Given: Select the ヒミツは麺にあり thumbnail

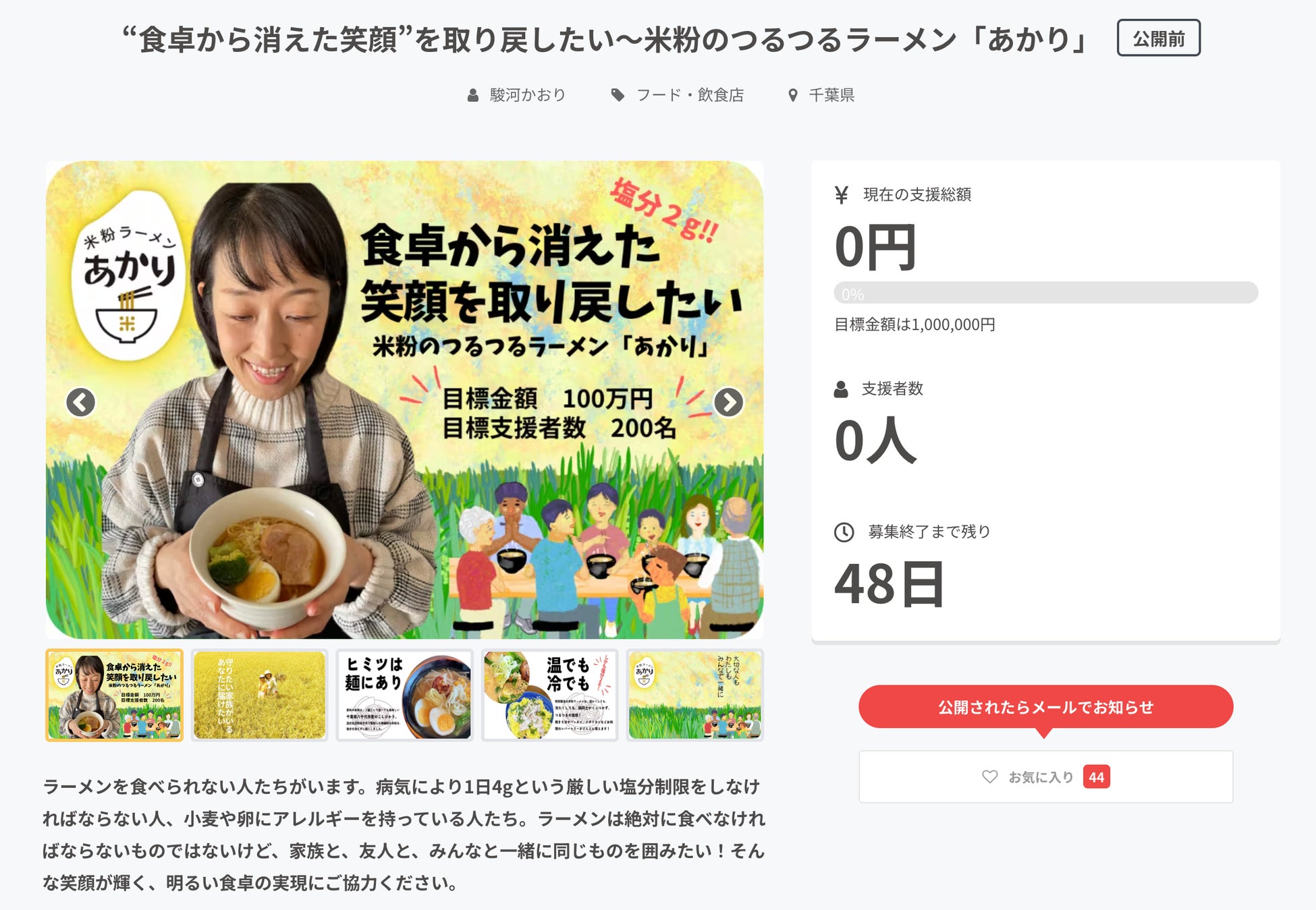Looking at the screenshot, I should coord(405,695).
